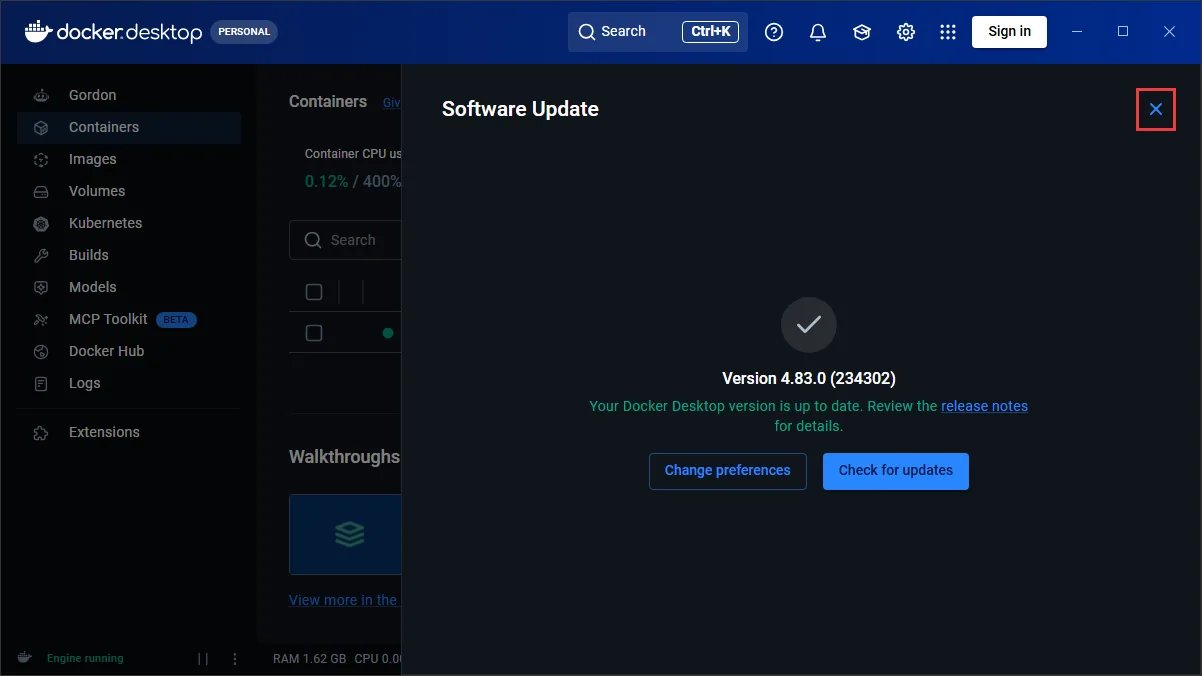This screenshot has width=1202, height=676.
Task: Toggle the select-all checkbox in containers header
Action: click(x=314, y=292)
